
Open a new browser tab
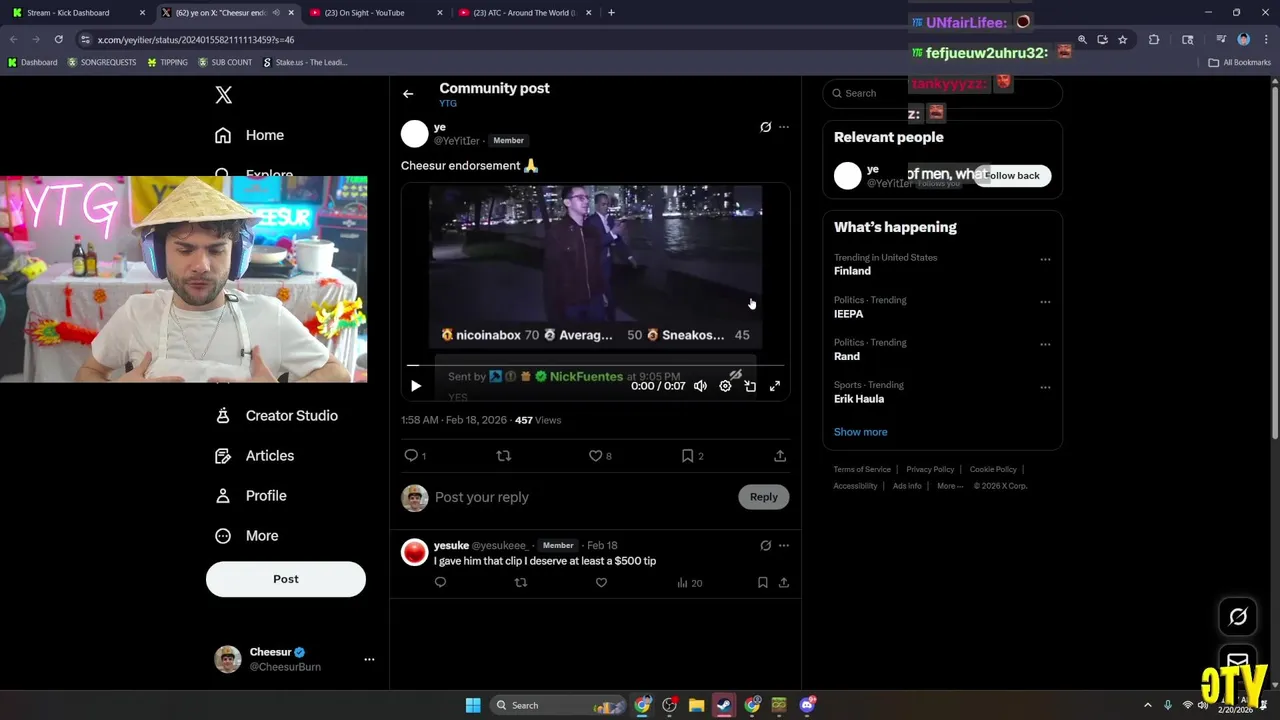[611, 13]
